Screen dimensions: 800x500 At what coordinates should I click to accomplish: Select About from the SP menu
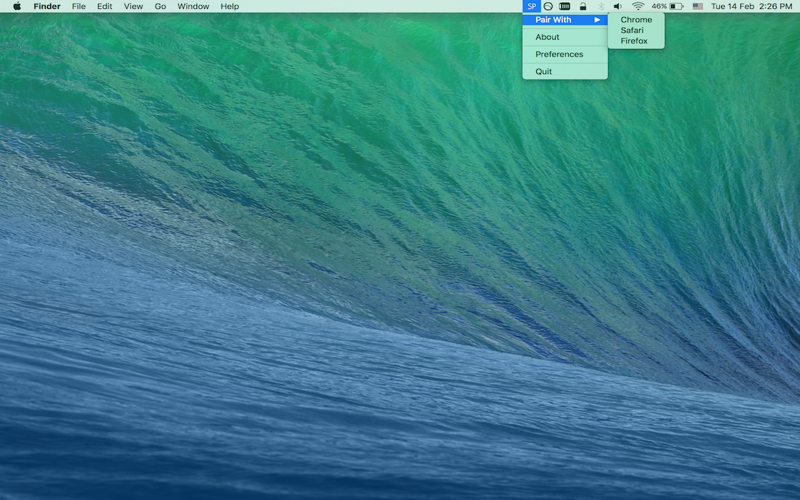point(565,37)
